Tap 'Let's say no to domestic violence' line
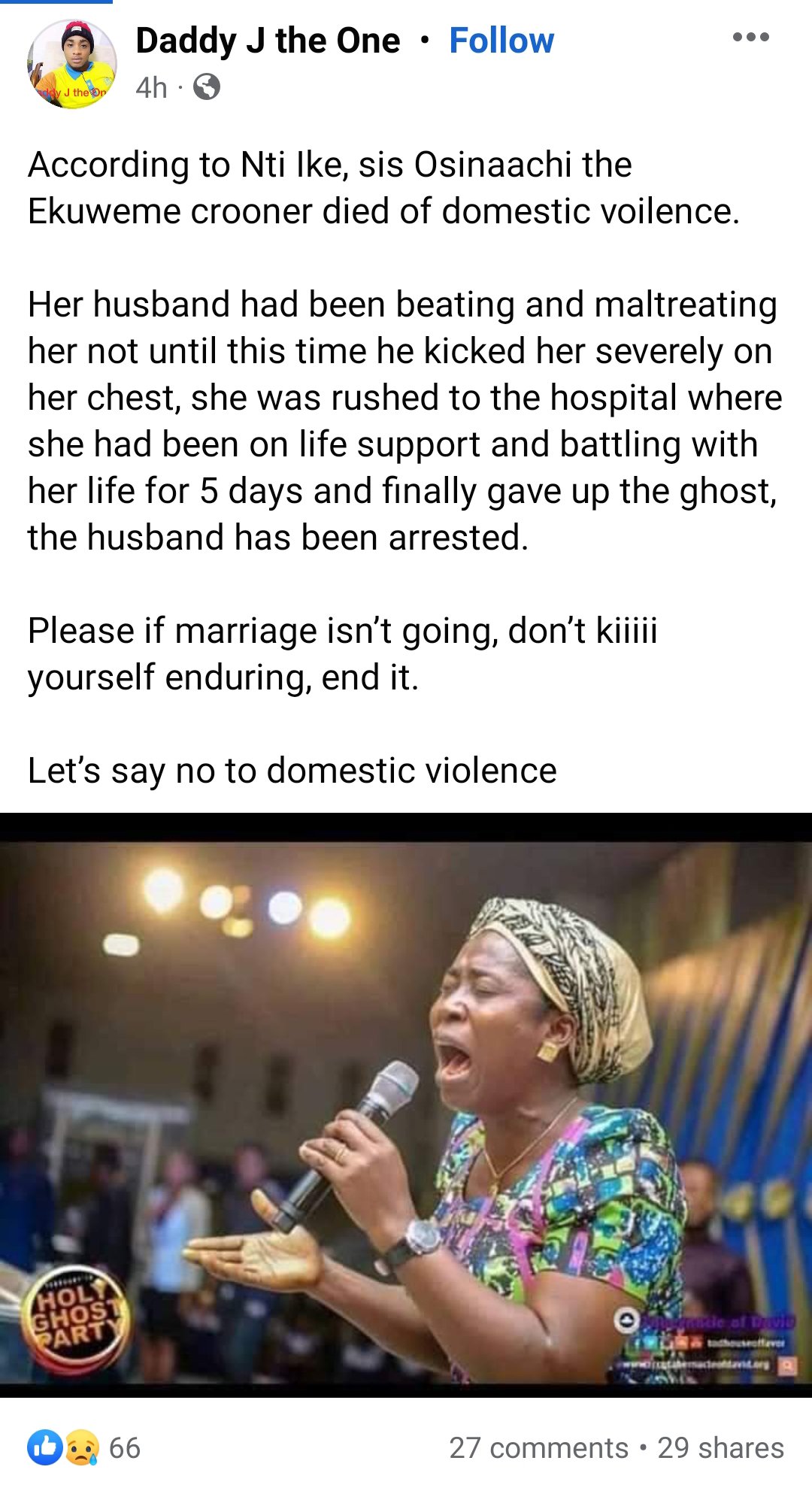 coord(292,771)
